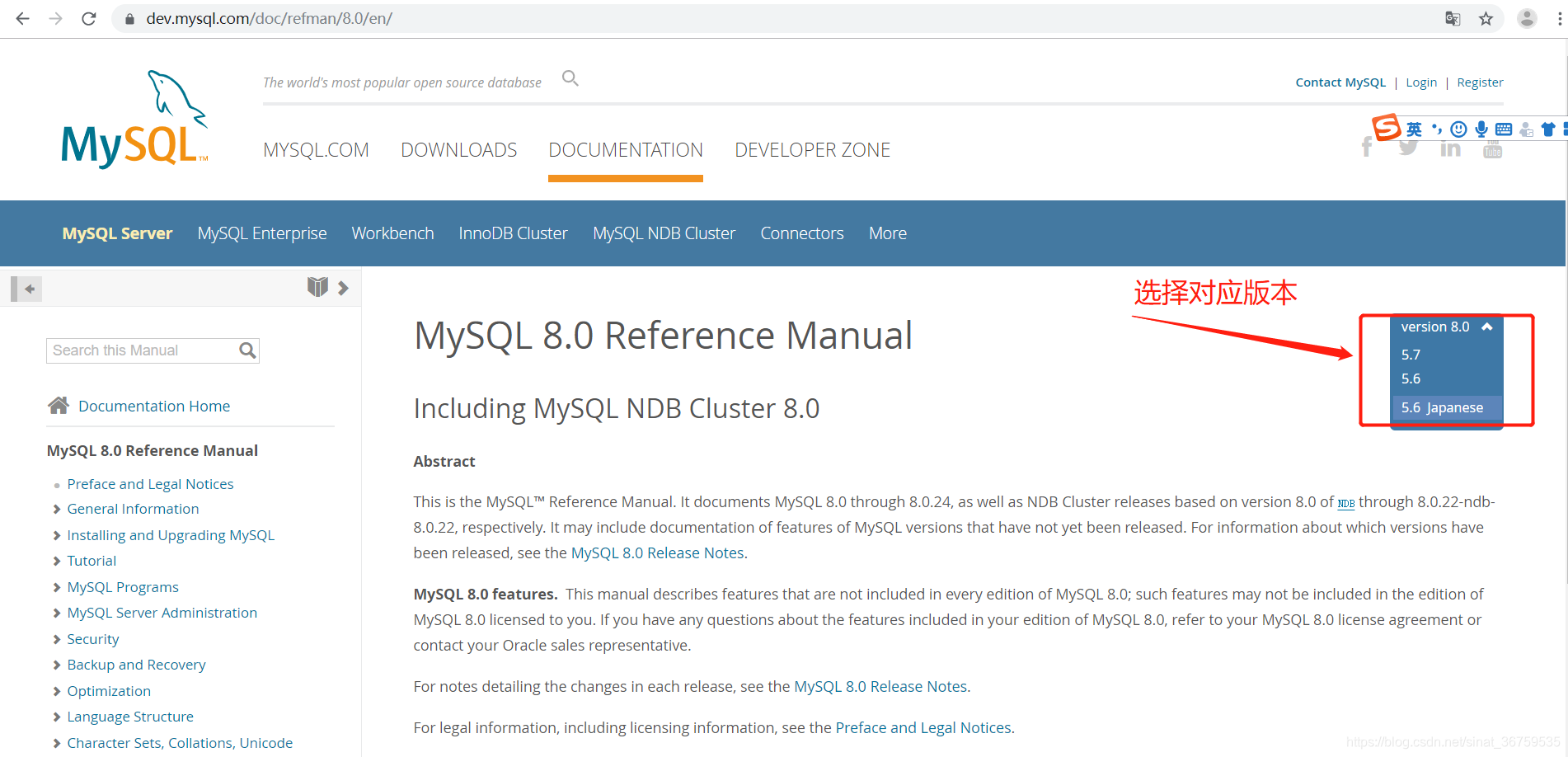Bookmark this page with the star icon
This screenshot has width=1568, height=757.
click(1486, 18)
